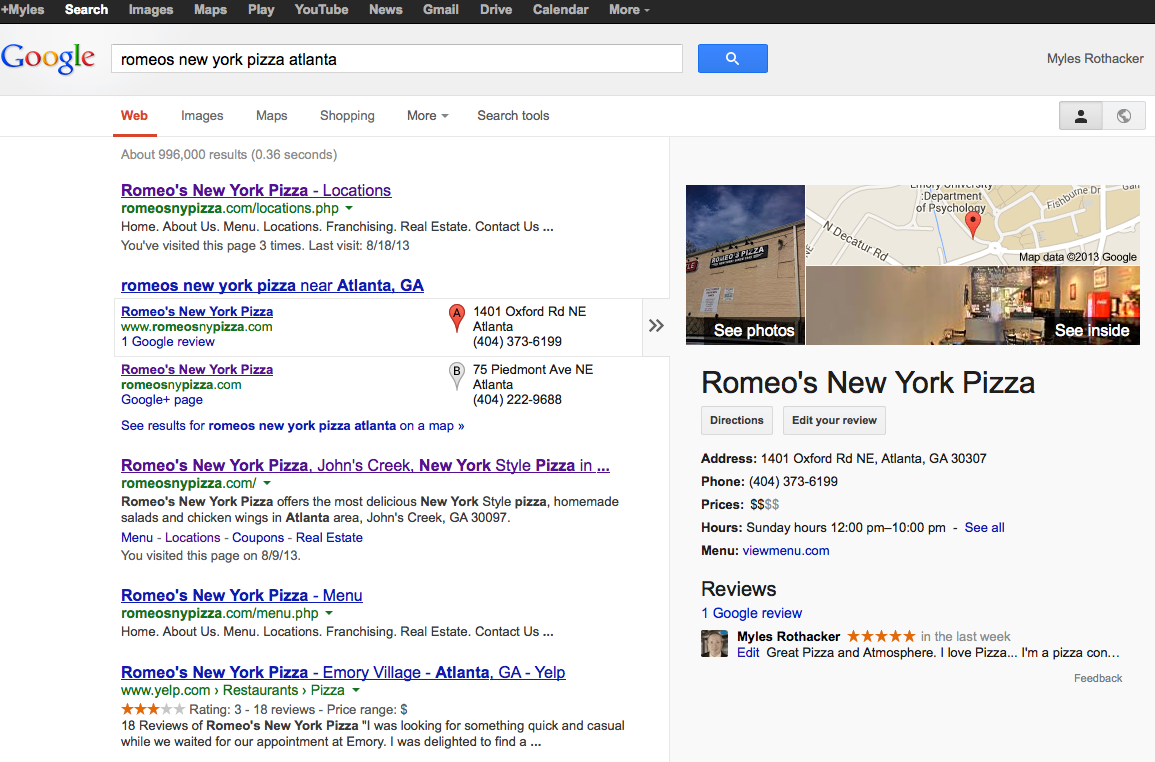Expand the More dropdown under search box
The width and height of the screenshot is (1155, 762).
coord(427,116)
